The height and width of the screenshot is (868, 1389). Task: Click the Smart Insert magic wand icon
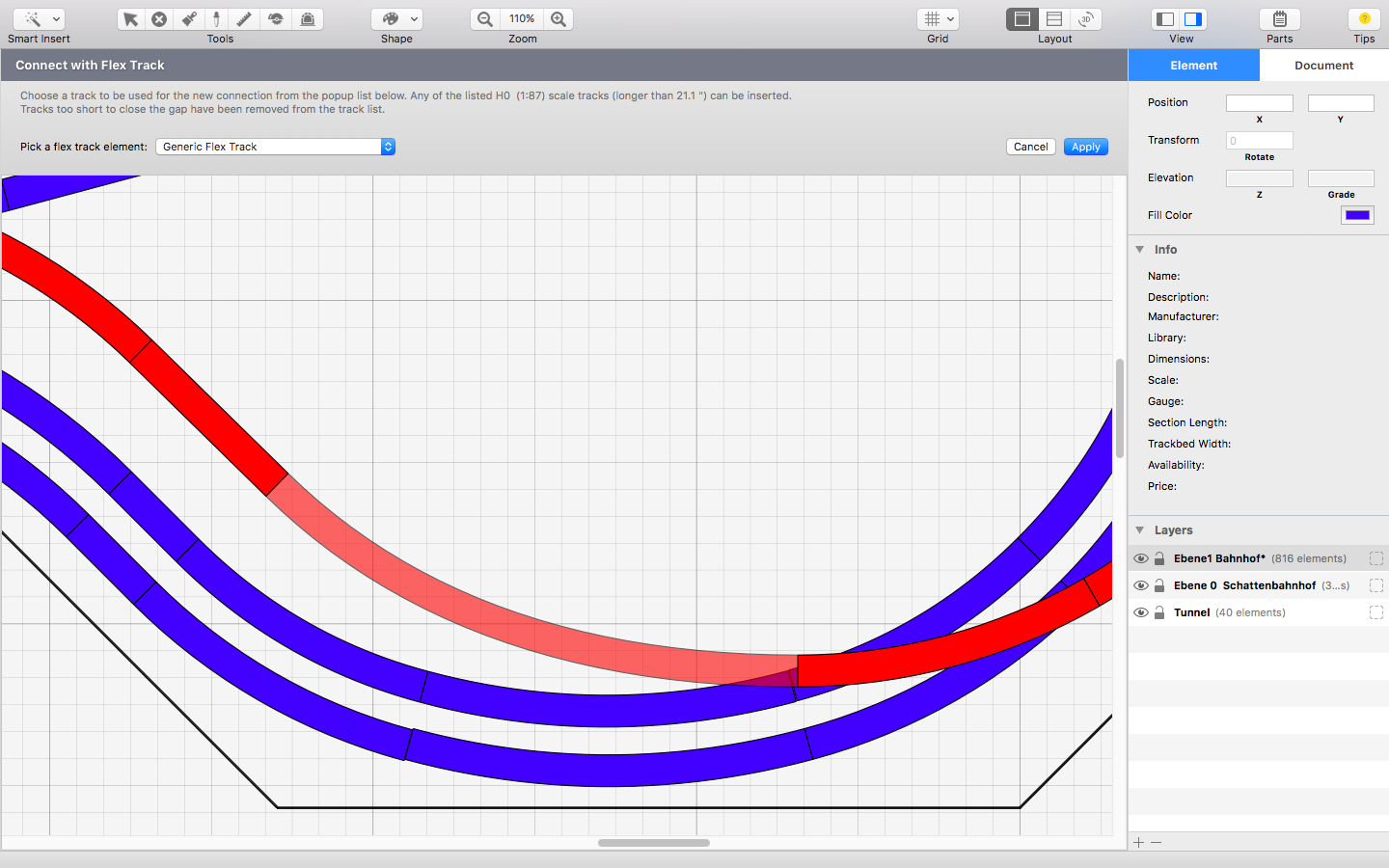32,19
